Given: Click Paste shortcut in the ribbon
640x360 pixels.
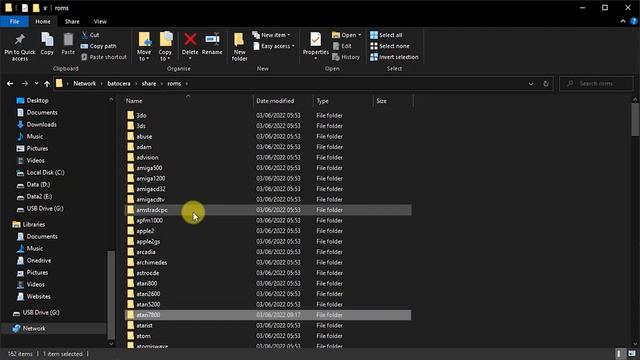Looking at the screenshot, I should click(104, 57).
